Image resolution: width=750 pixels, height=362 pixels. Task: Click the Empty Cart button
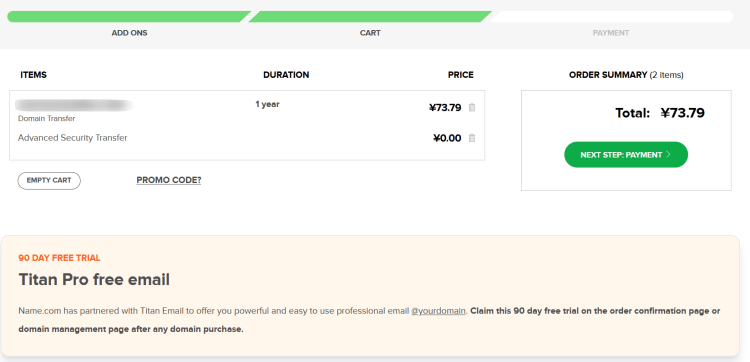coord(49,181)
